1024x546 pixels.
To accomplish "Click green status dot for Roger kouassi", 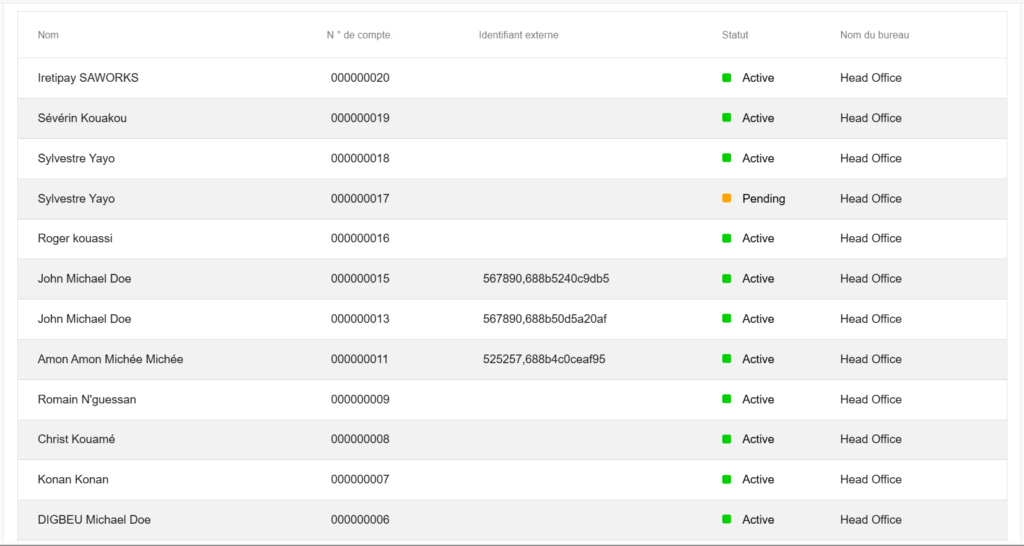I will pyautogui.click(x=727, y=238).
